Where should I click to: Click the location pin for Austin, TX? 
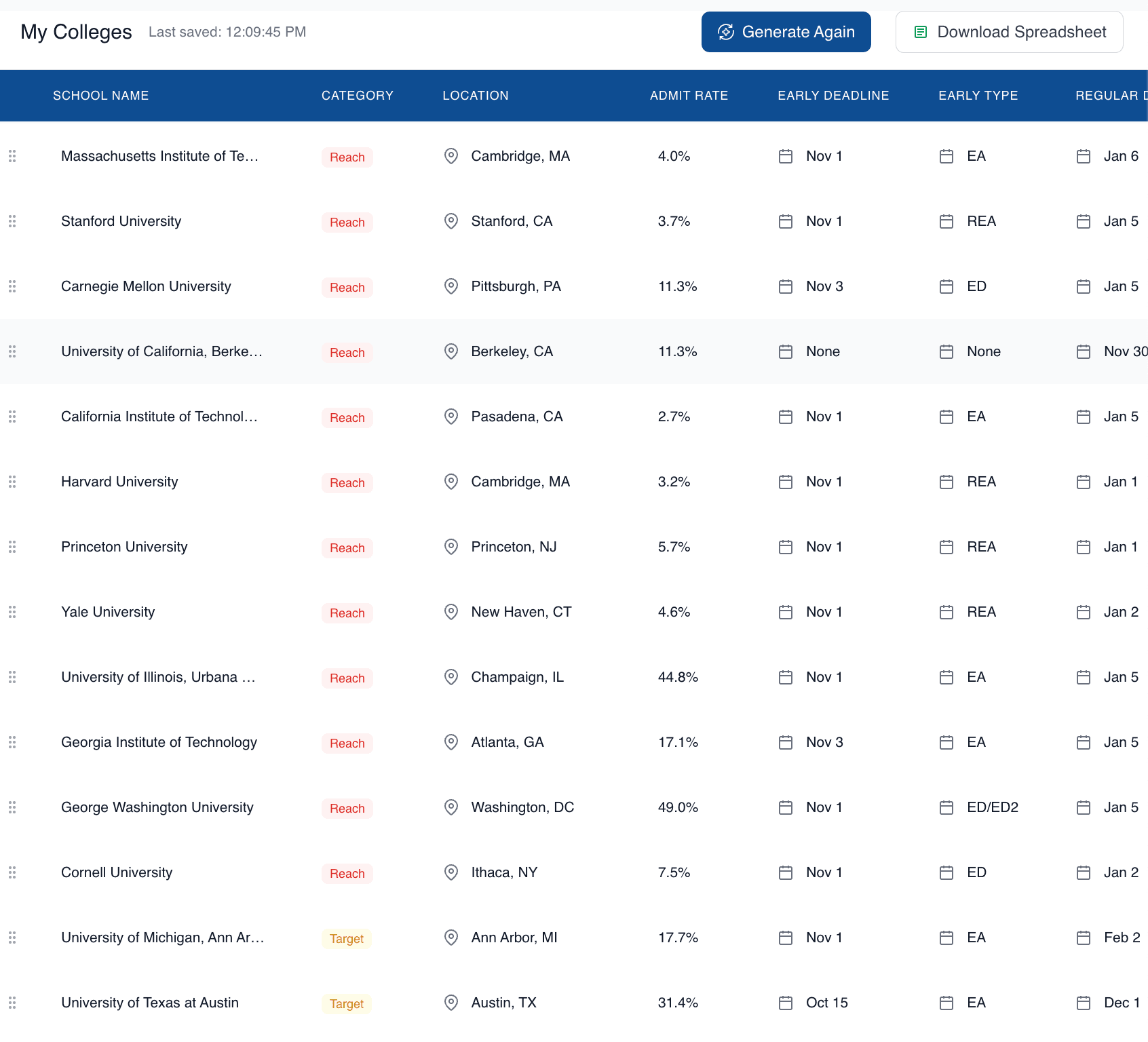pos(451,1003)
